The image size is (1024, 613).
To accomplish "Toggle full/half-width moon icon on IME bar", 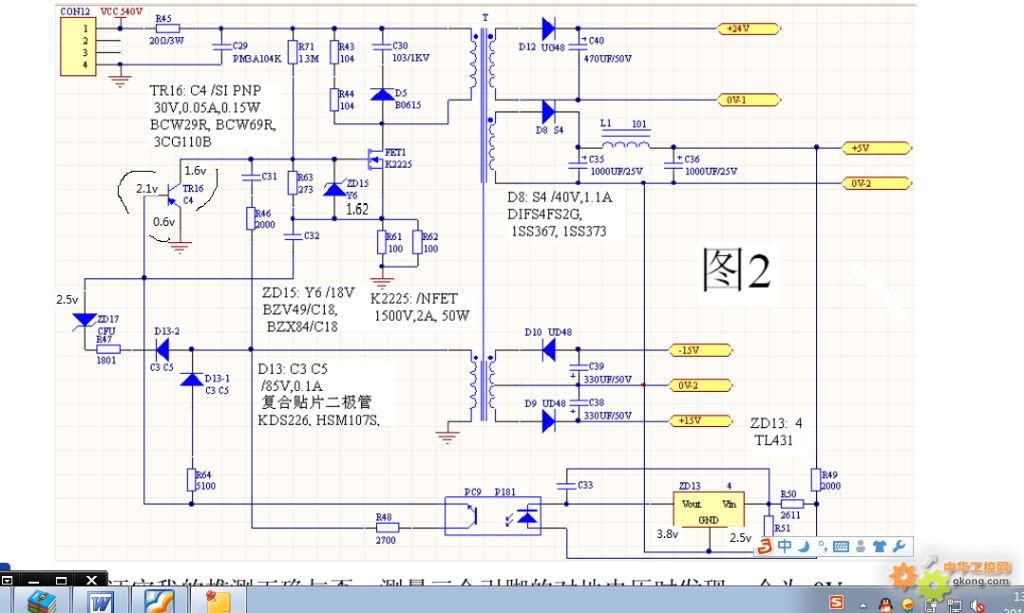I will pos(805,546).
